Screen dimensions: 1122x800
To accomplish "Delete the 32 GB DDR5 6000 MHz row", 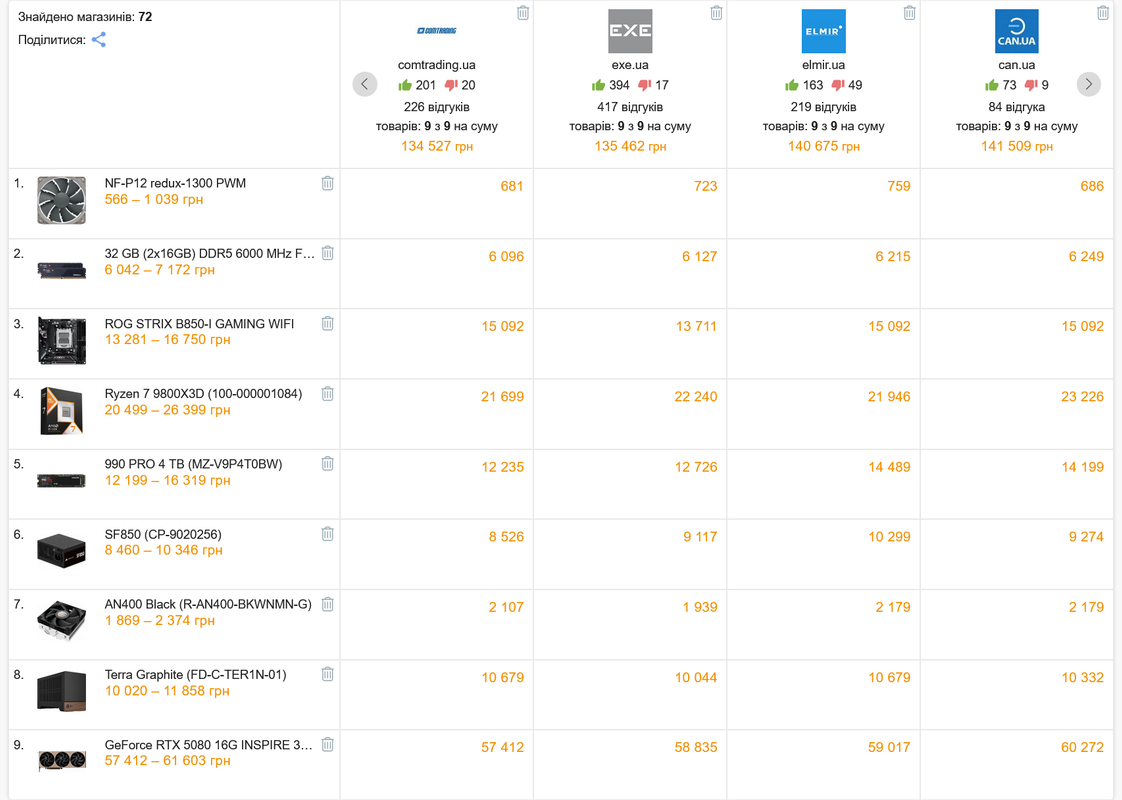I will [328, 253].
